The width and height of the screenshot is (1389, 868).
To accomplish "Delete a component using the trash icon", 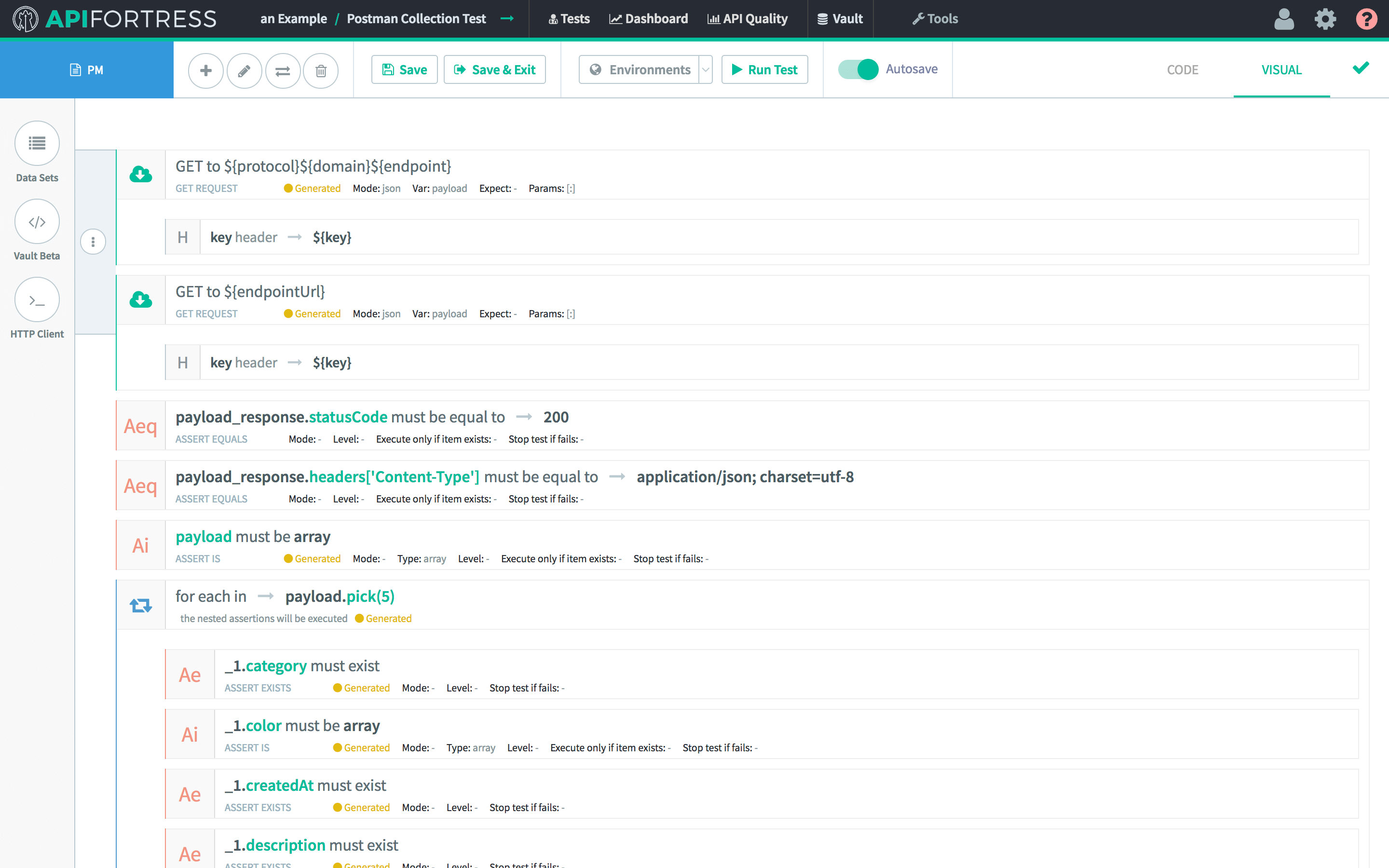I will click(321, 70).
